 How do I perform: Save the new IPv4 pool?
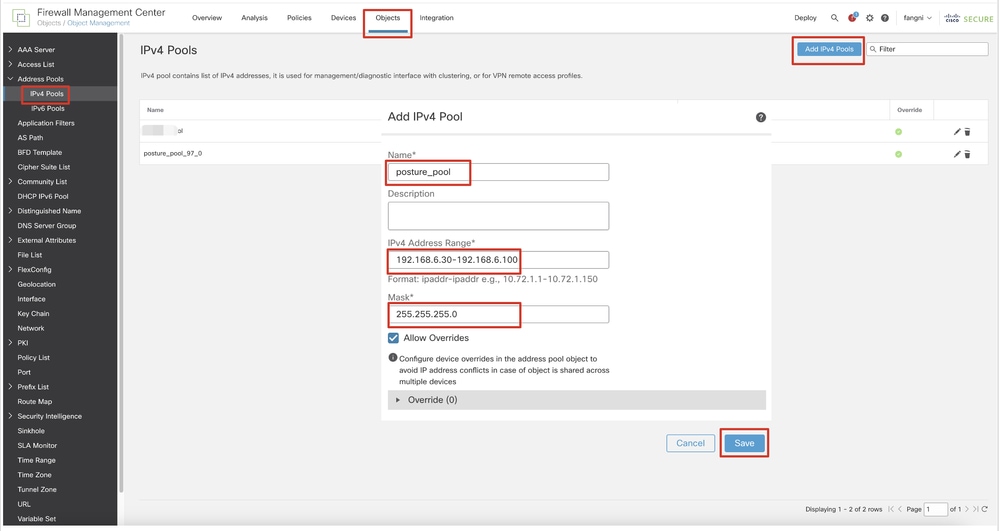pyautogui.click(x=744, y=443)
